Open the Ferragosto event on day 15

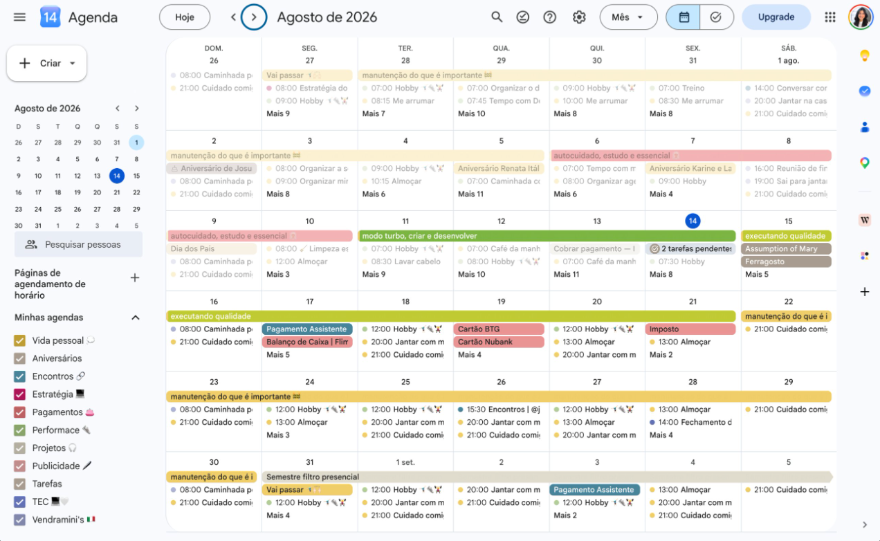click(x=786, y=262)
